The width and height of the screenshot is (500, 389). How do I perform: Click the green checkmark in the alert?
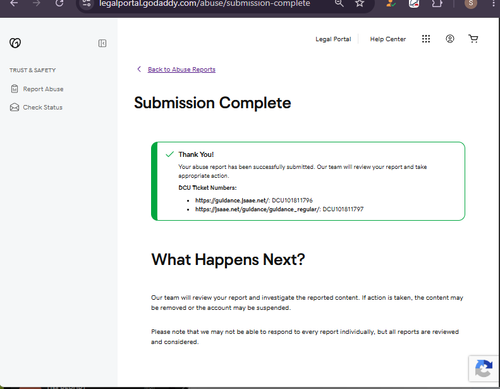[170, 154]
